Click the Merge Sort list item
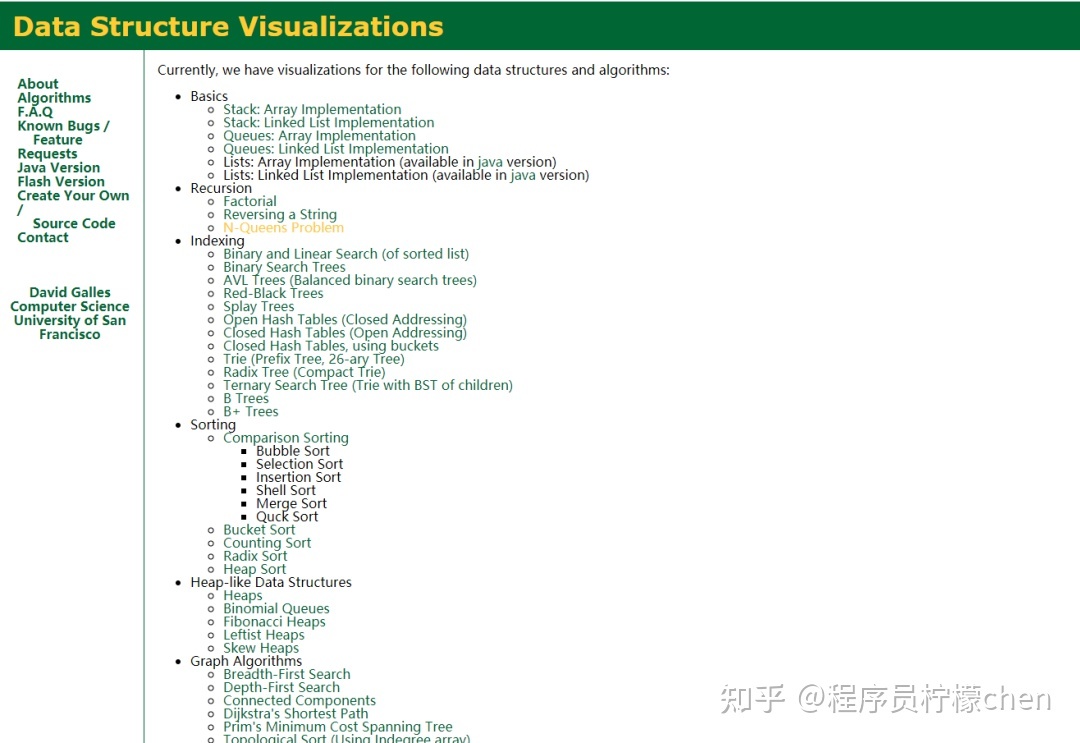Image resolution: width=1080 pixels, height=743 pixels. (x=291, y=503)
